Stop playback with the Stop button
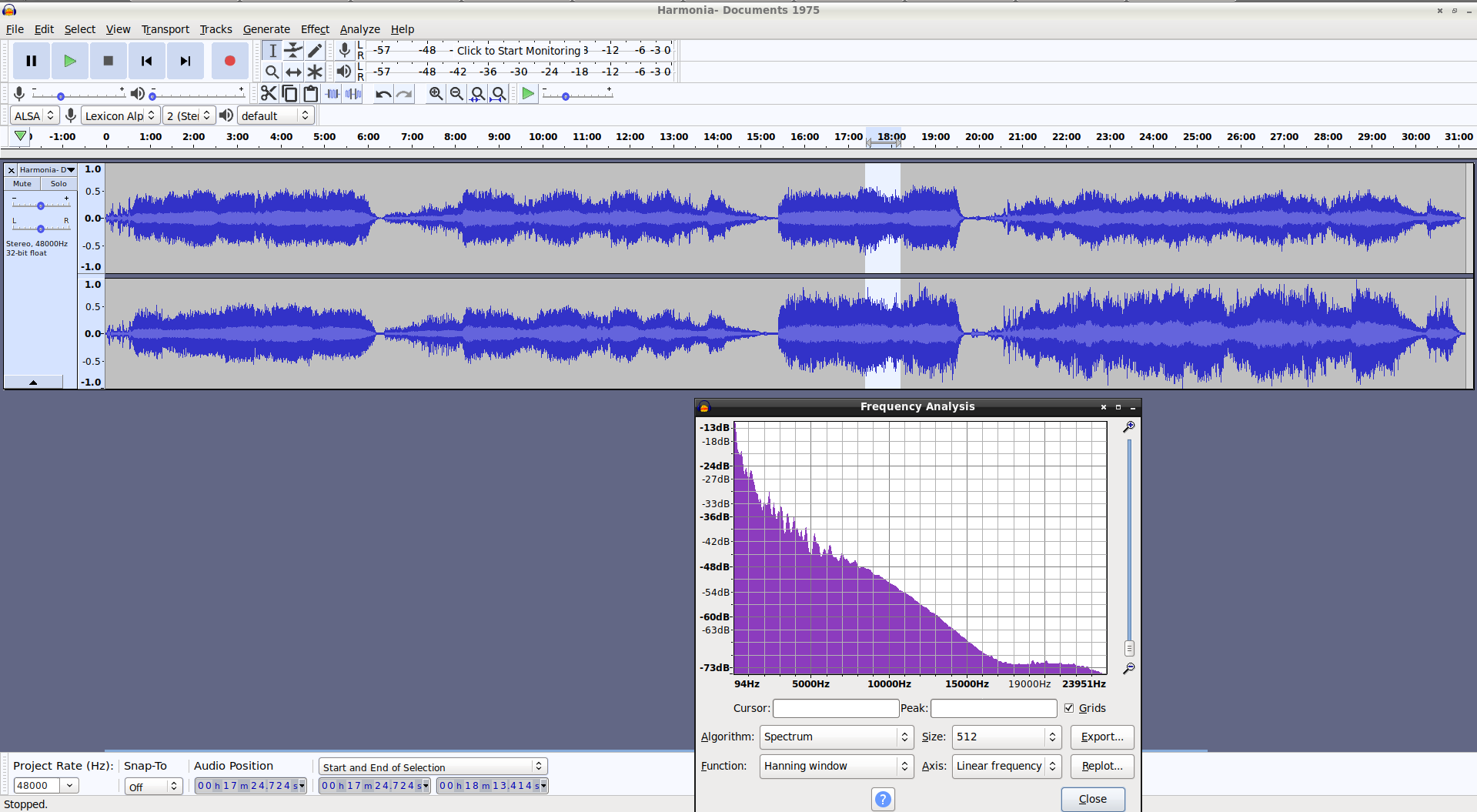 tap(109, 61)
